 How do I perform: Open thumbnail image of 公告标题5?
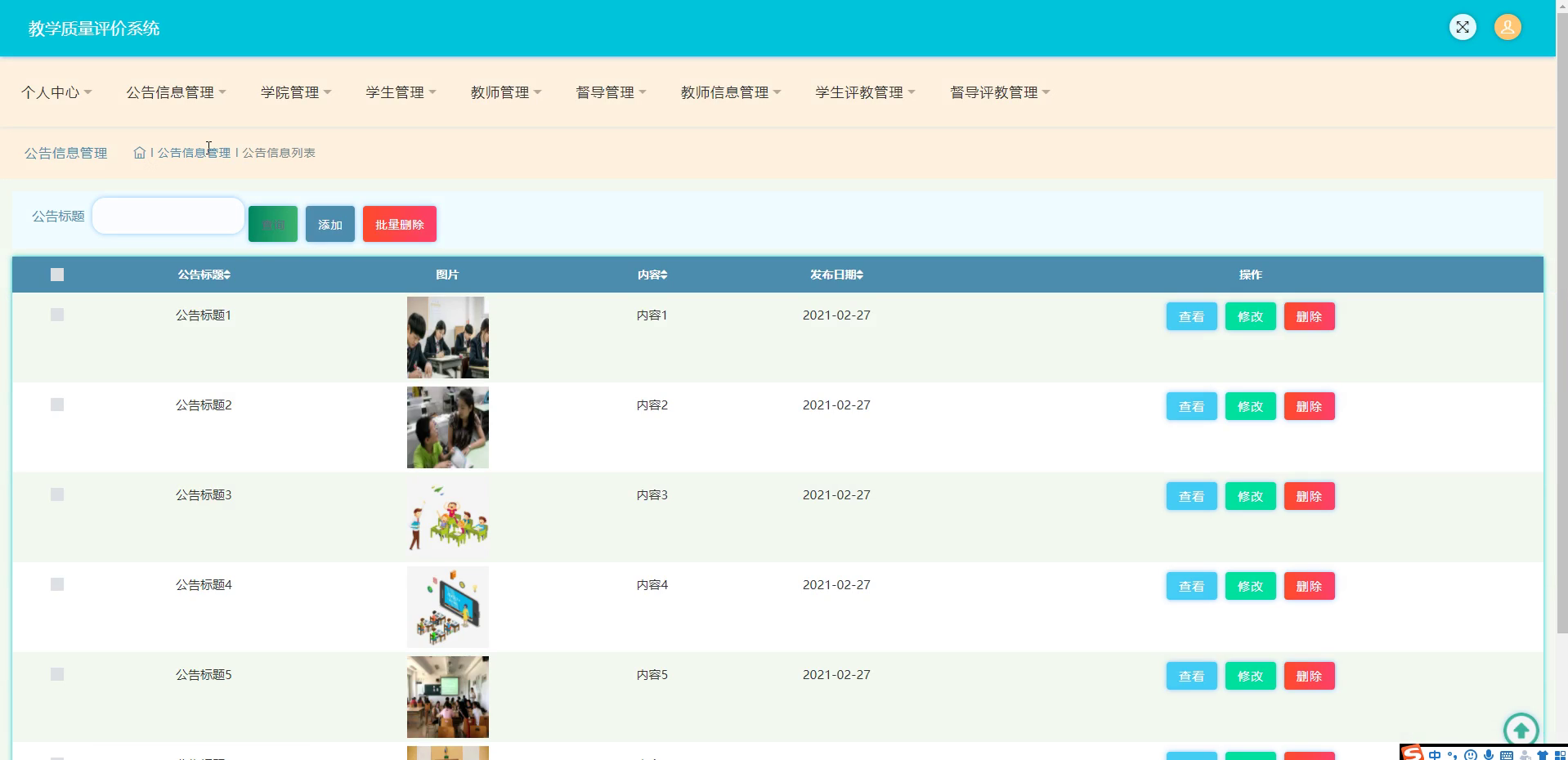448,697
